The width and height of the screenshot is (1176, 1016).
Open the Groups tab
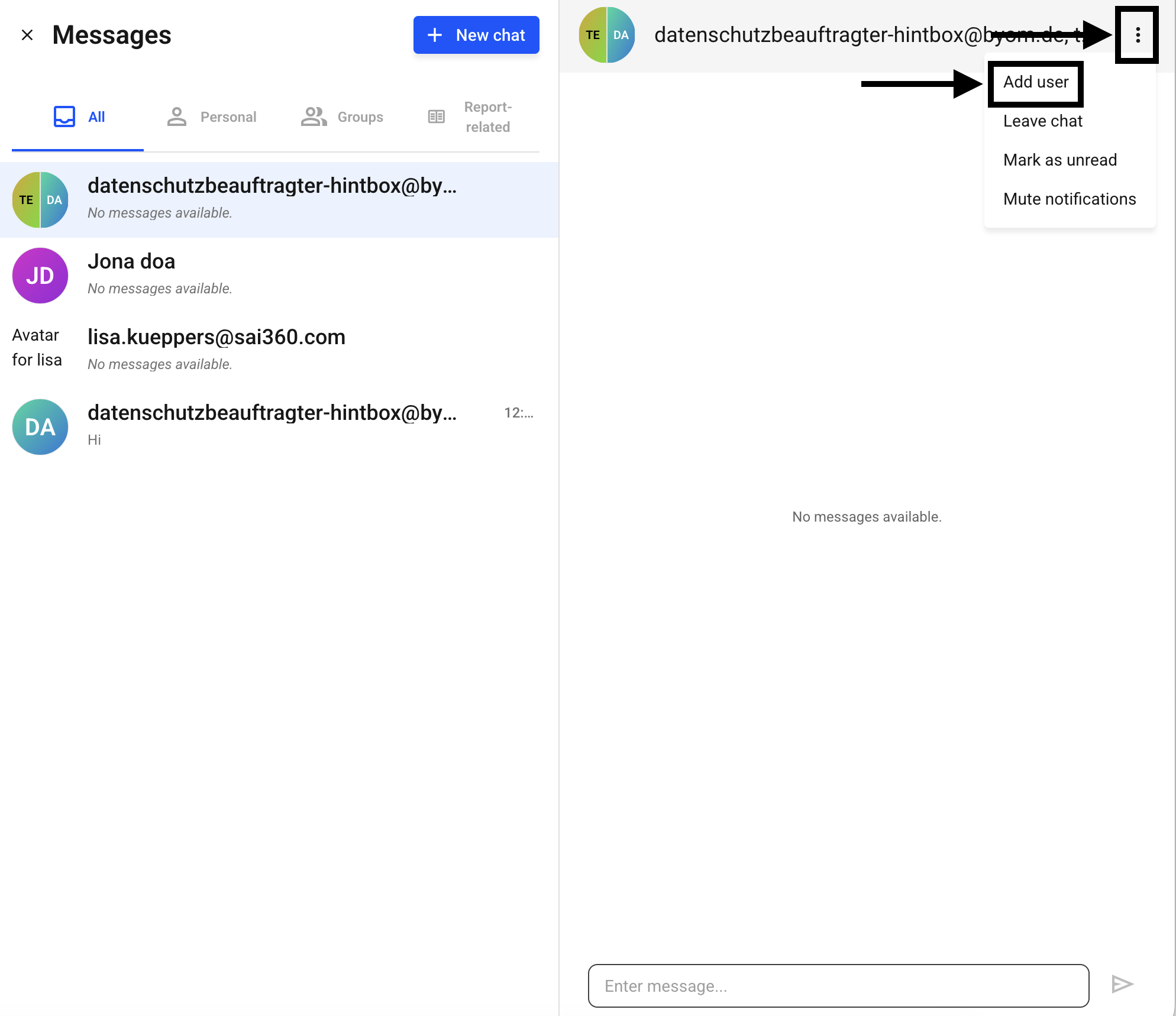coord(360,117)
